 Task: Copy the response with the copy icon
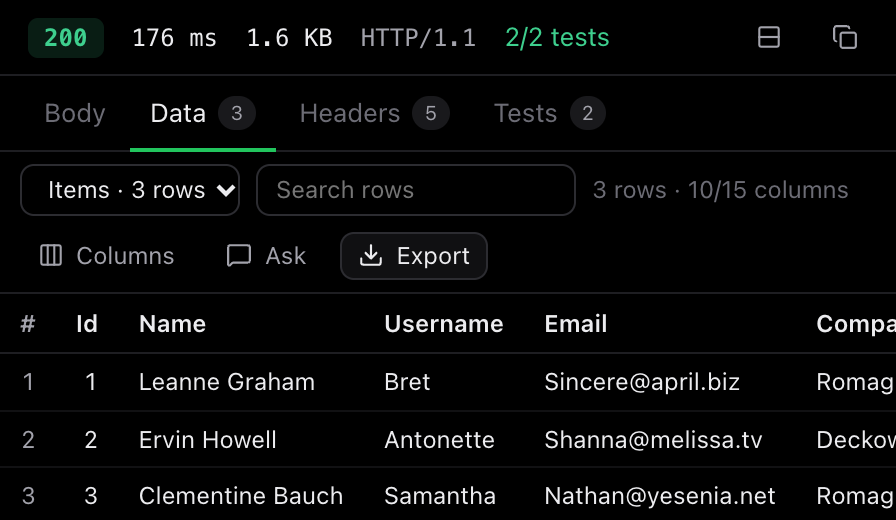coord(845,38)
